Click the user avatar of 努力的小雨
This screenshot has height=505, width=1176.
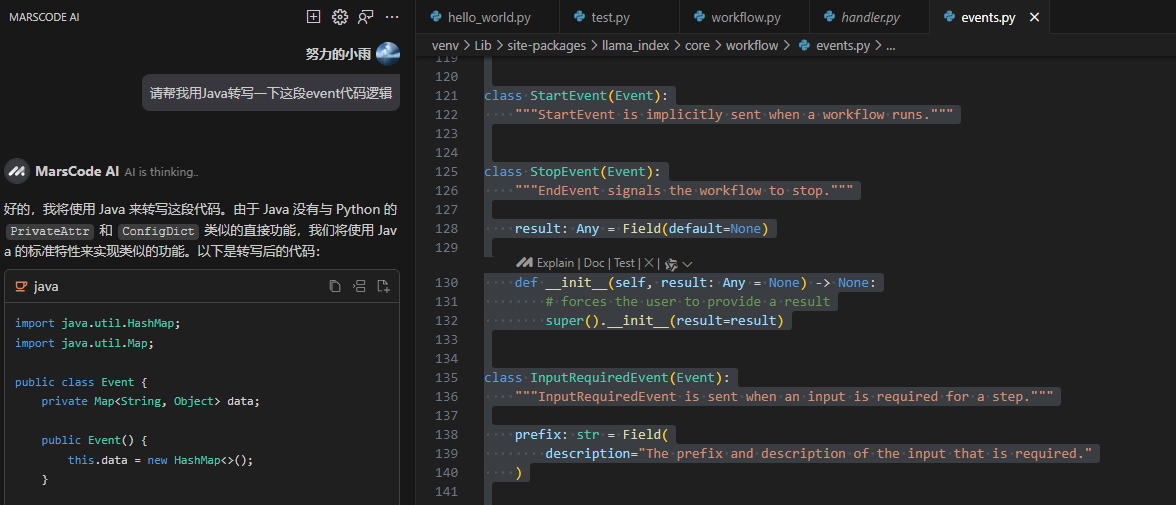(388, 54)
